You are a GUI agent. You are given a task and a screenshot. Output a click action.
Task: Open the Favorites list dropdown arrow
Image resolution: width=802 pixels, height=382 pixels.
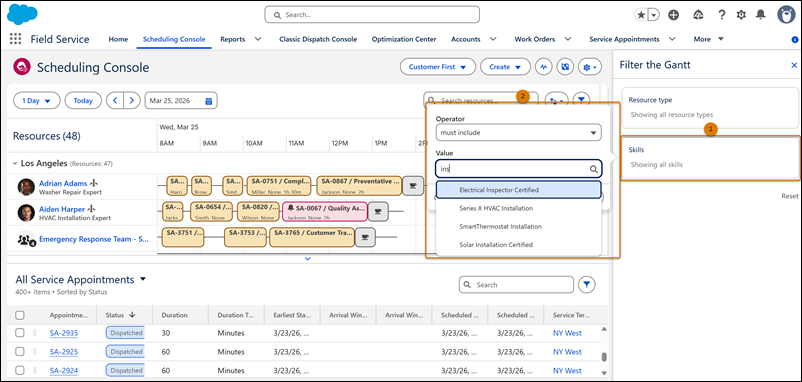(x=654, y=15)
